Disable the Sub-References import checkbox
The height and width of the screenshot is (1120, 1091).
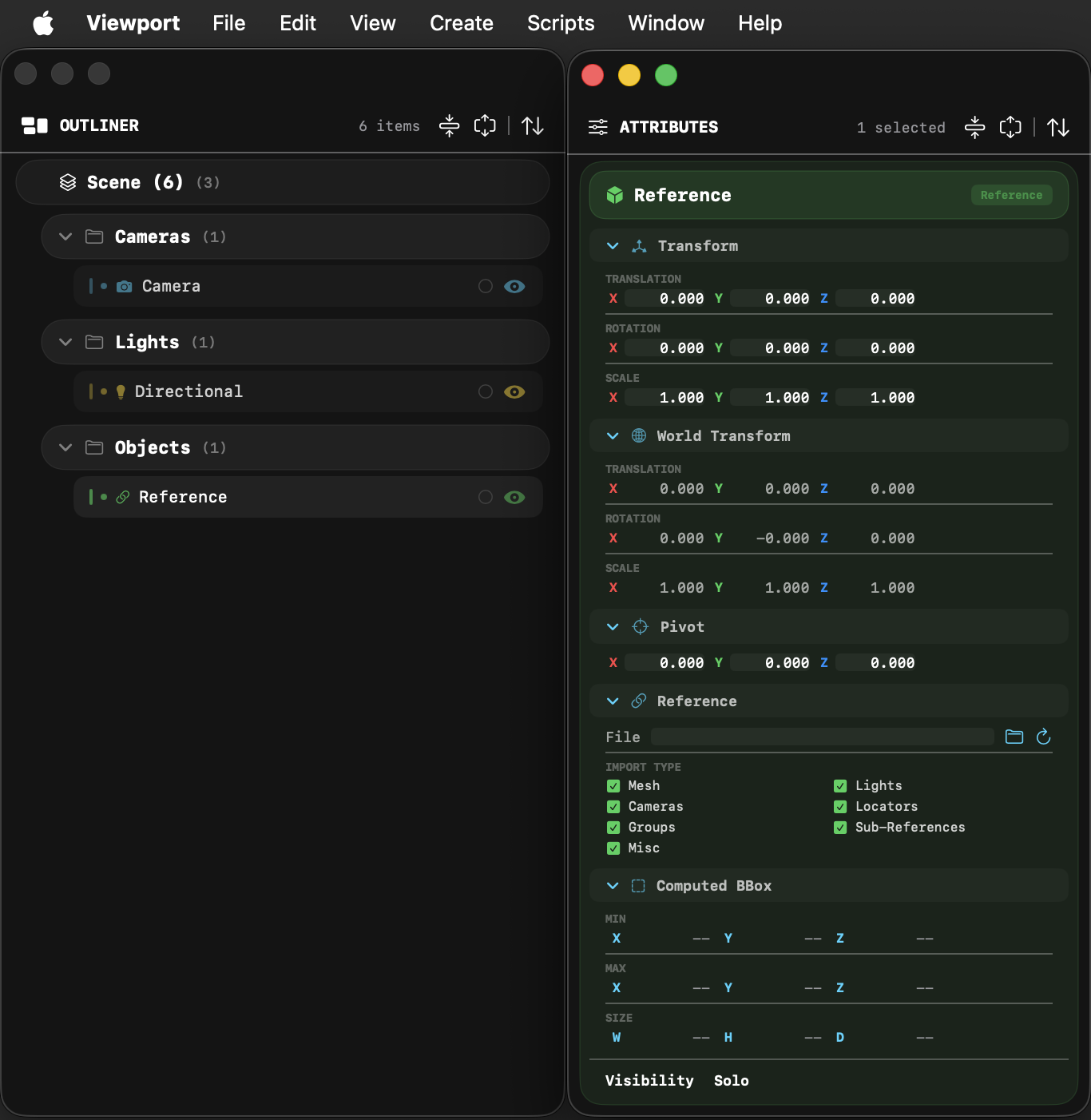pos(840,828)
